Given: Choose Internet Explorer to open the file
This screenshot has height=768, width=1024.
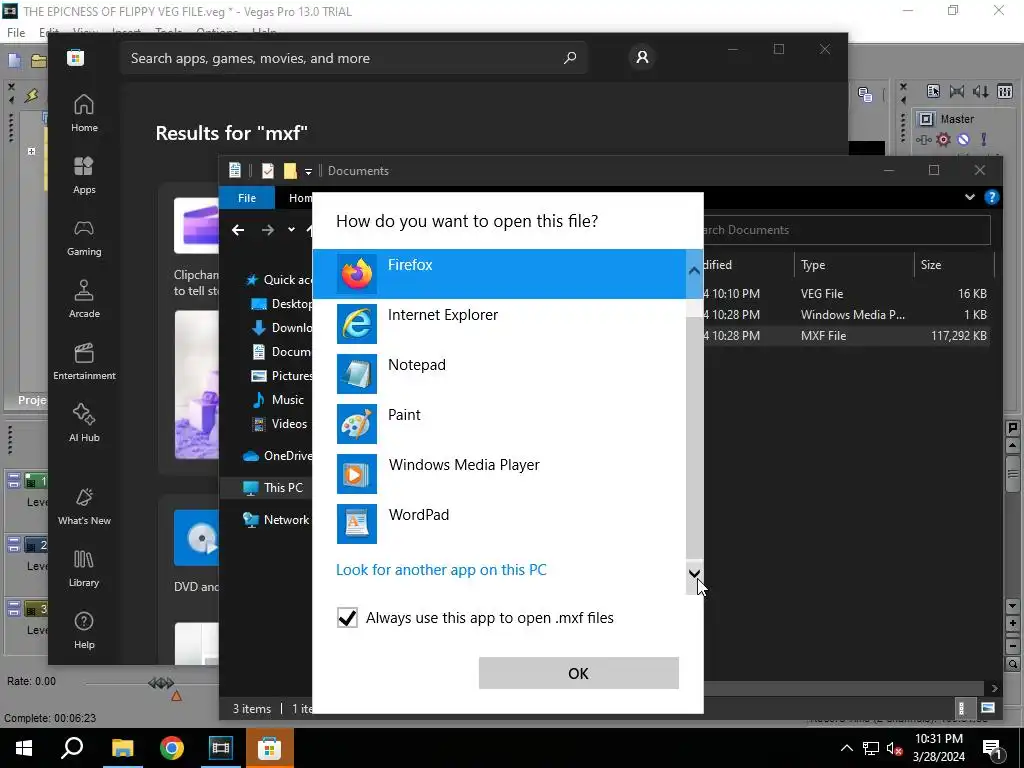Looking at the screenshot, I should (x=499, y=324).
